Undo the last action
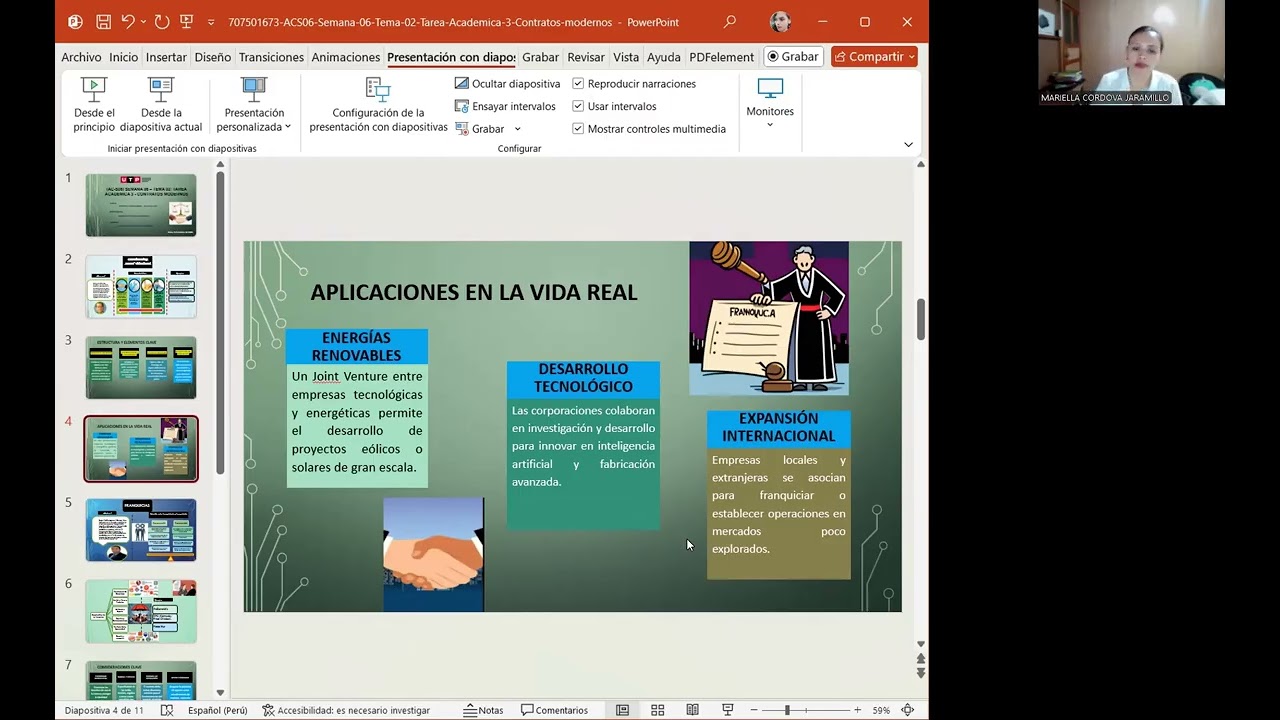 (x=128, y=22)
